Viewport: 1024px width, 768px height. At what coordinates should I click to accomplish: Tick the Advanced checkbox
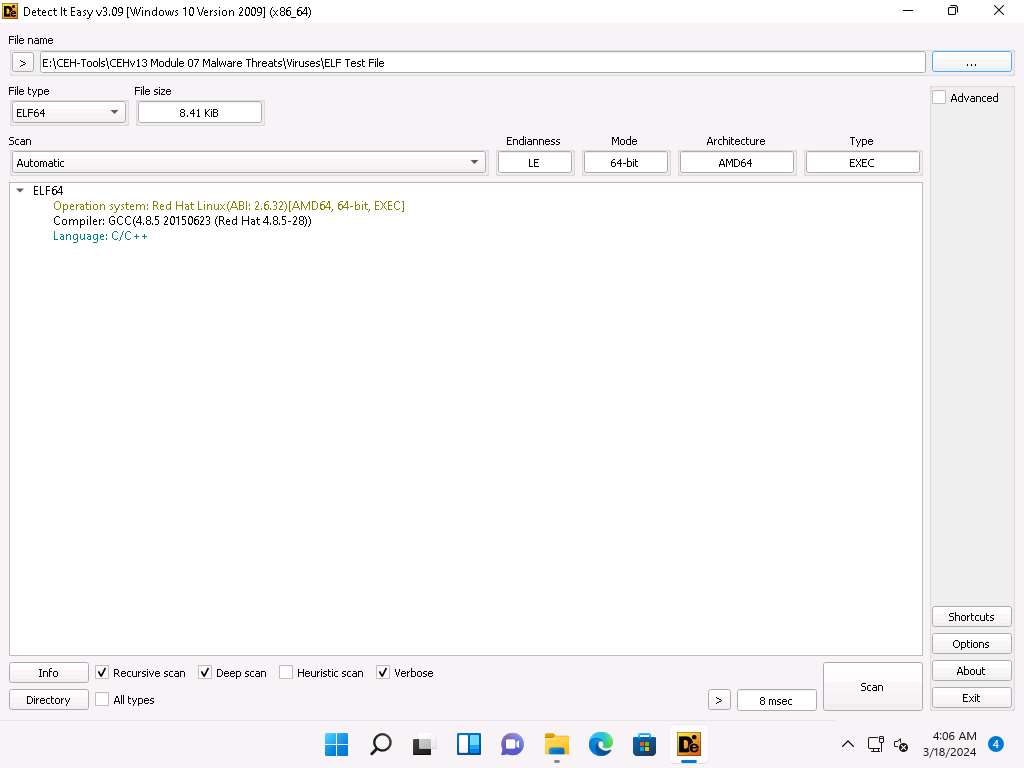pos(939,98)
